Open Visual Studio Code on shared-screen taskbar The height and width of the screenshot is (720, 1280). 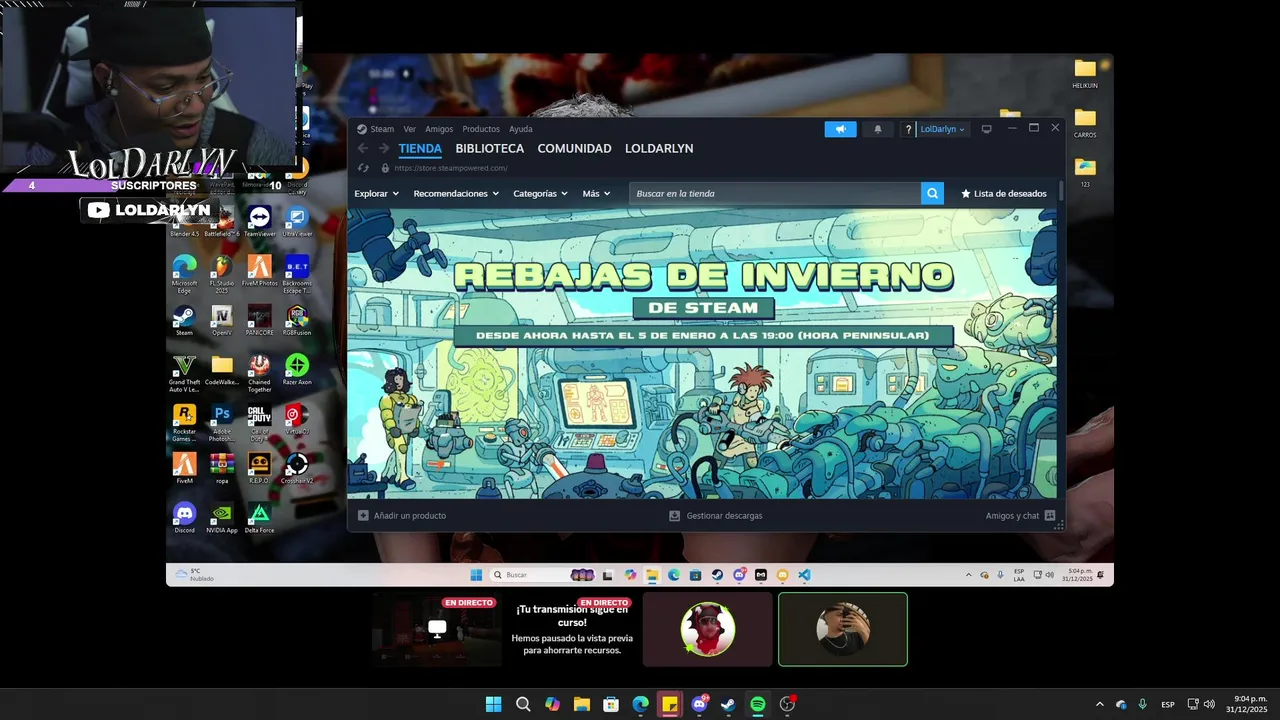pyautogui.click(x=804, y=575)
